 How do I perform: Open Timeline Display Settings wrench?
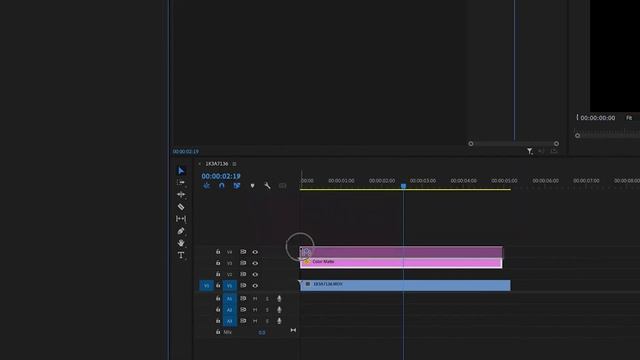pos(267,186)
